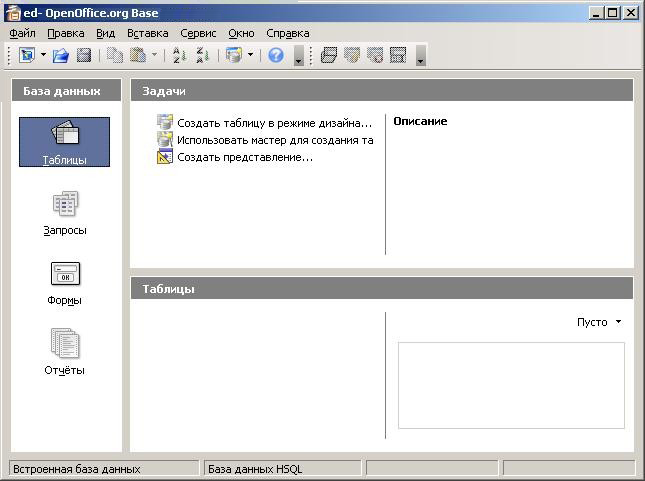Click the База данных HSQL status field
645x481 pixels.
pos(283,469)
